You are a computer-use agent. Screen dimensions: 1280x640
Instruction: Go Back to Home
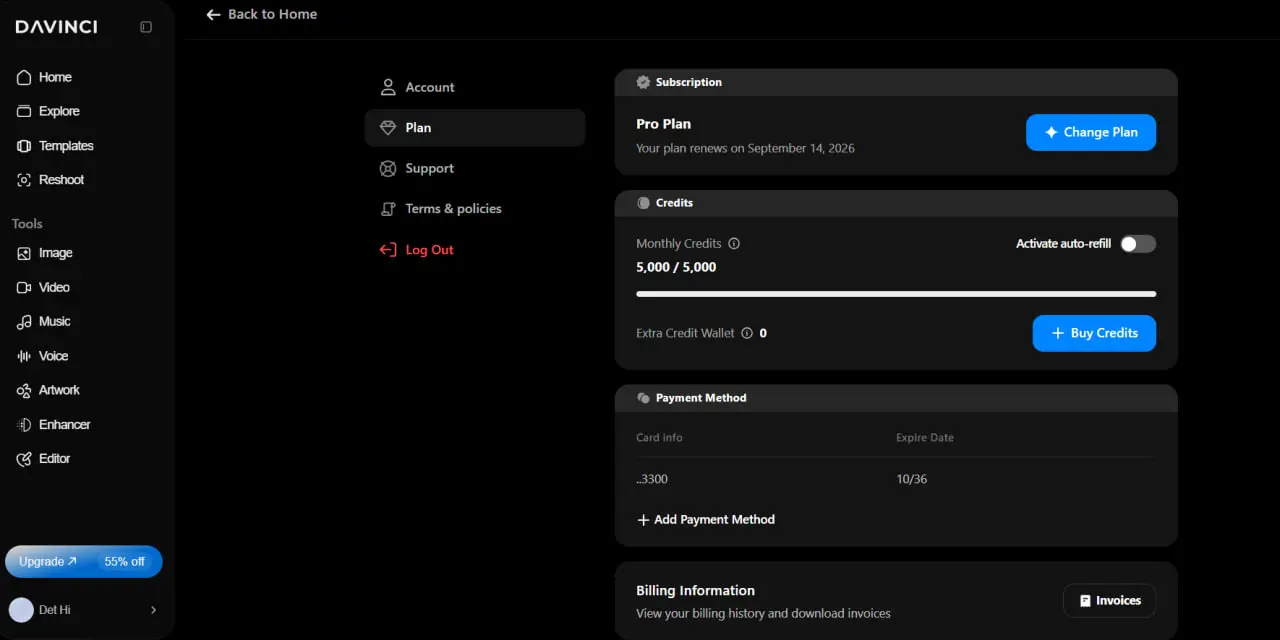click(261, 14)
